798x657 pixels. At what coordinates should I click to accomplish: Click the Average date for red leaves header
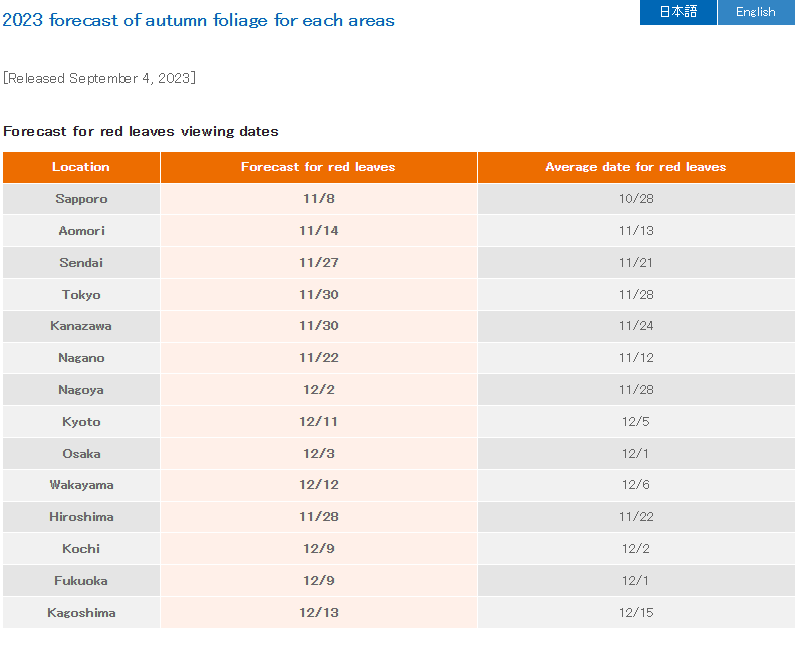[x=636, y=167]
